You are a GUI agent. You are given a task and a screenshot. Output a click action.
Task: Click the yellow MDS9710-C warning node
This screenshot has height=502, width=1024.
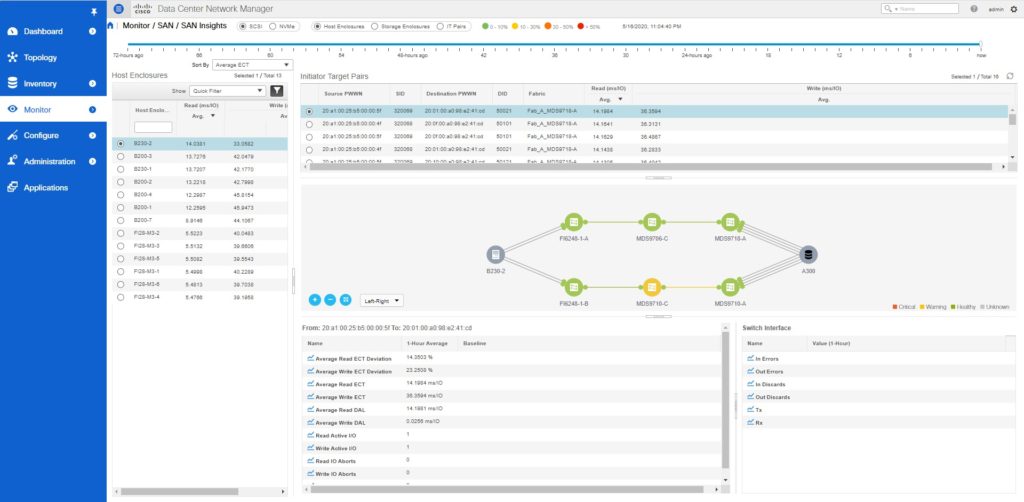click(x=652, y=287)
